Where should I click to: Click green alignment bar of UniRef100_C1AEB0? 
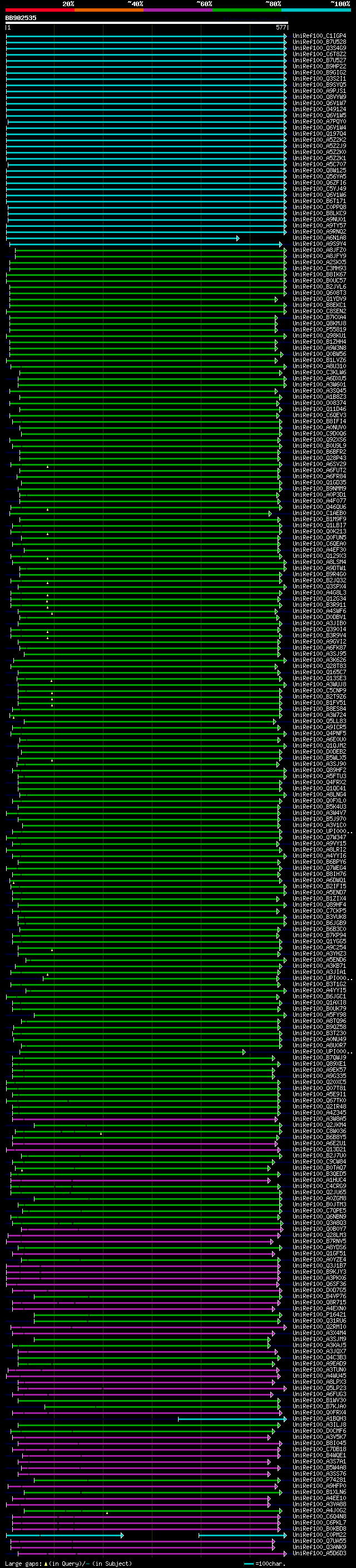click(141, 514)
